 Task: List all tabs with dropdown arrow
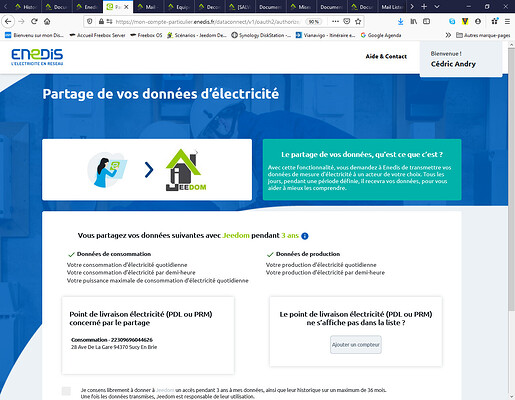437,6
